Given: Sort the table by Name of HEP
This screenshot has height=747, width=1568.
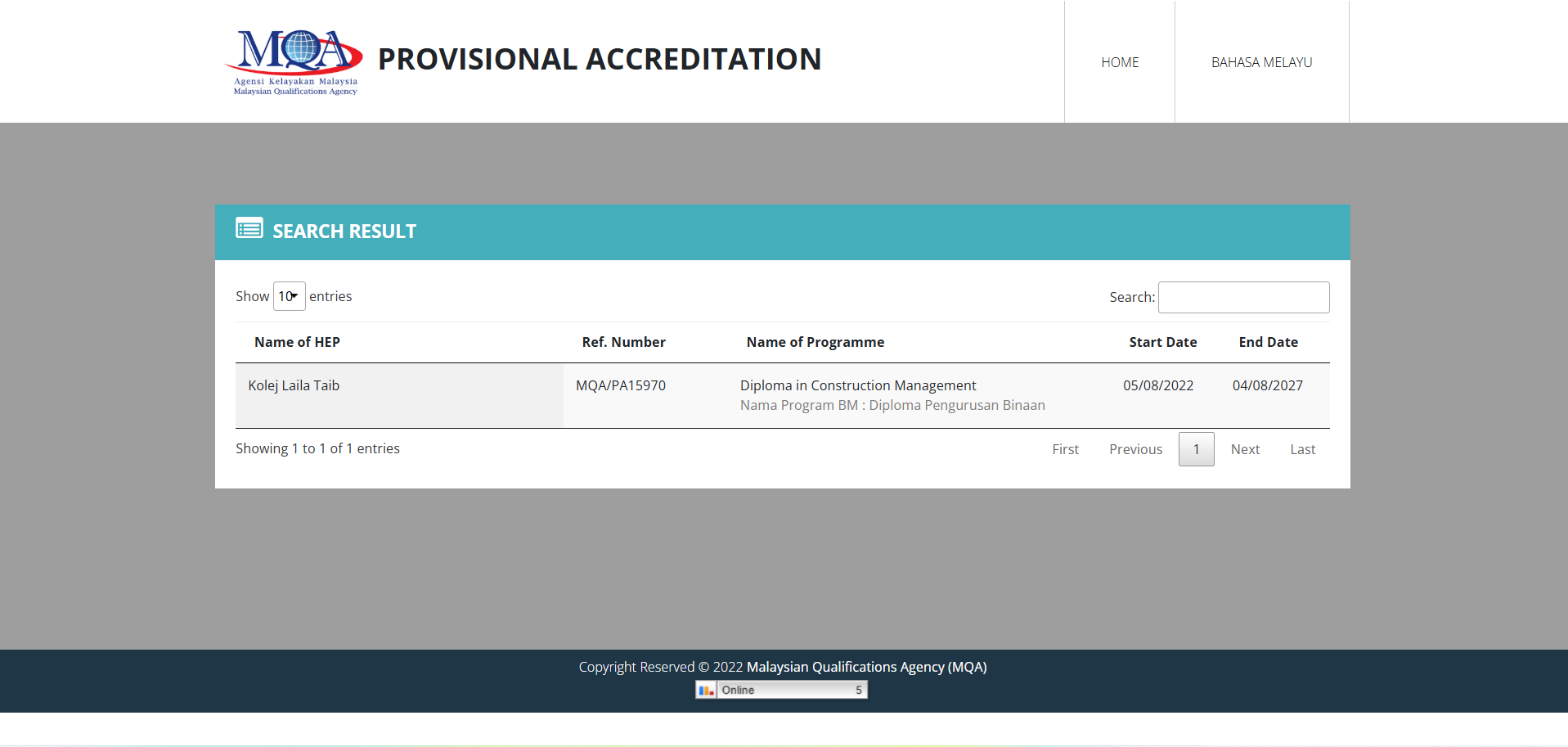Looking at the screenshot, I should pos(296,342).
